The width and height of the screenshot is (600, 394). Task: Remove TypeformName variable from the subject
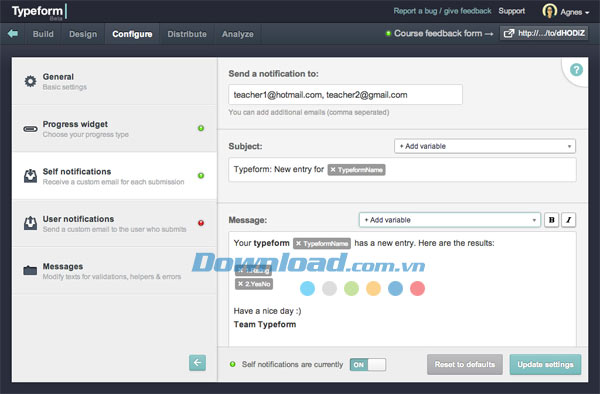[x=333, y=170]
